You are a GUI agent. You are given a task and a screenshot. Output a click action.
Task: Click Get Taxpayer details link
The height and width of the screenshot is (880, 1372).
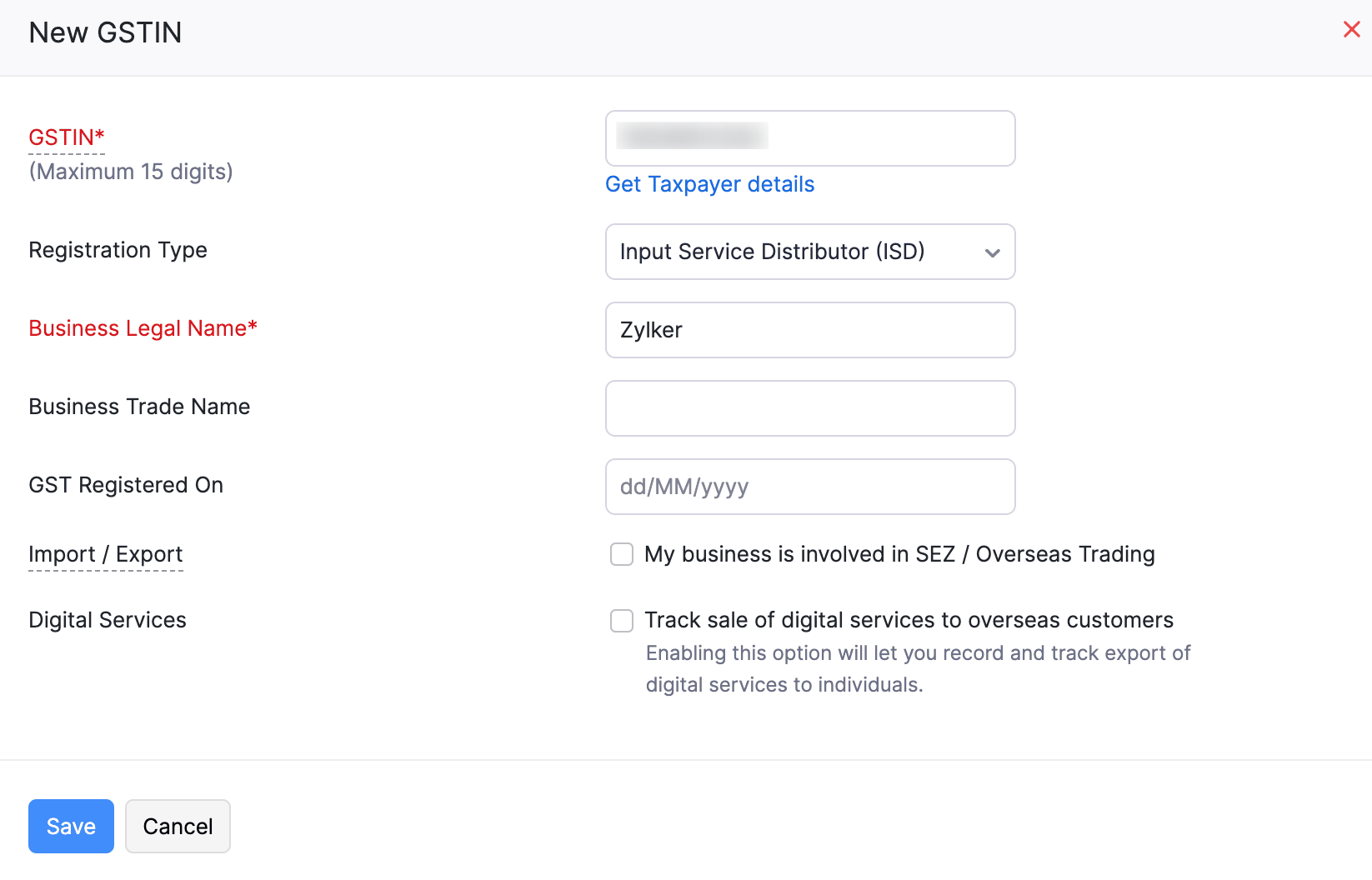point(709,184)
